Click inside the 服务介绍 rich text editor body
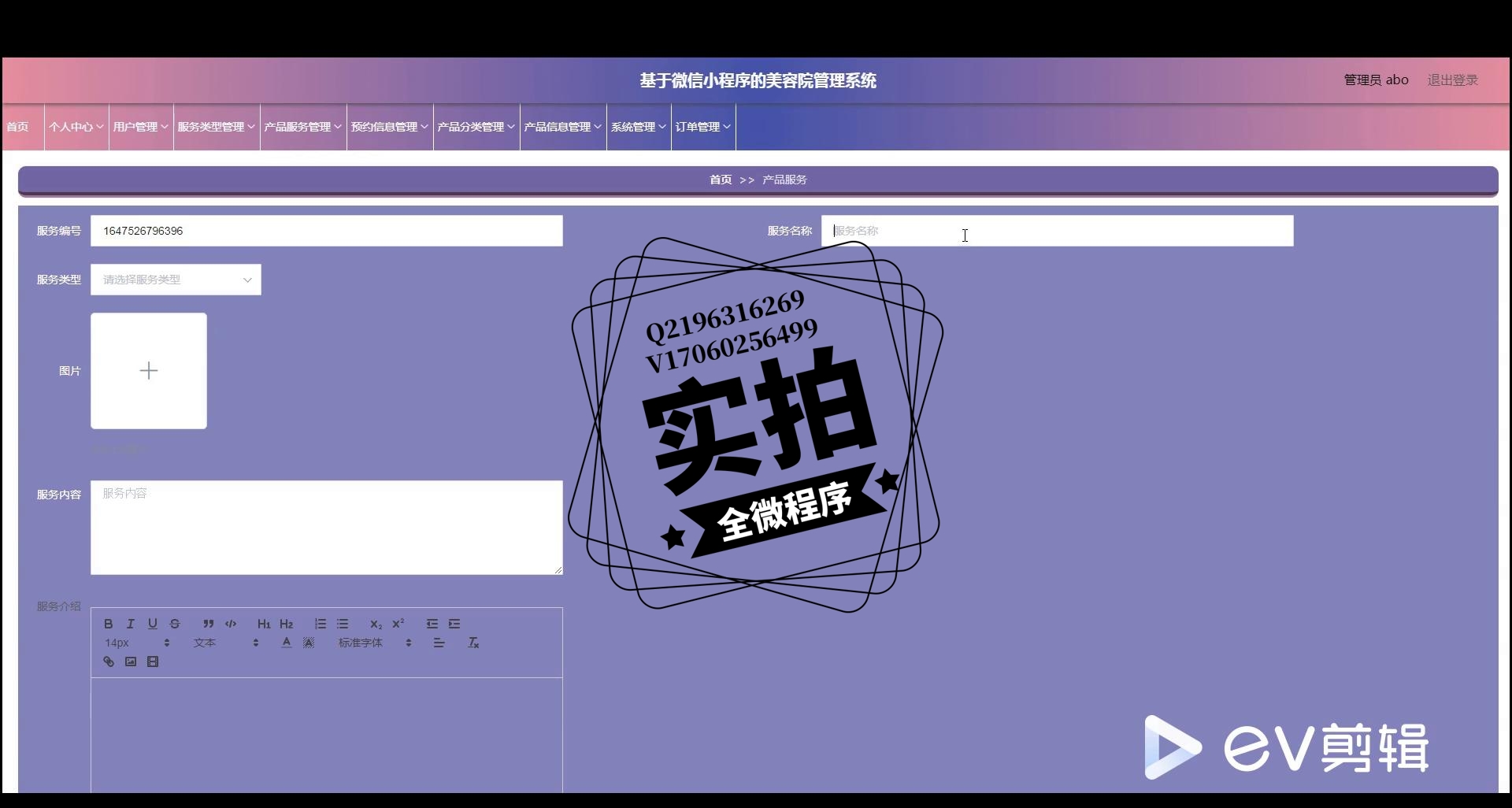1512x808 pixels. click(327, 735)
